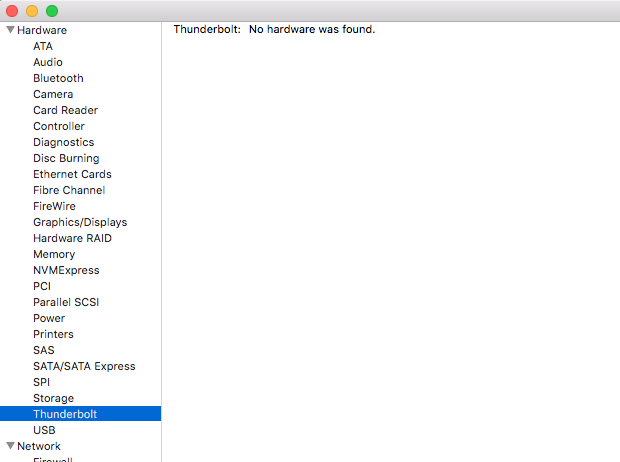Viewport: 620px width, 462px height.
Task: Select ATA in the sidebar
Action: (43, 46)
